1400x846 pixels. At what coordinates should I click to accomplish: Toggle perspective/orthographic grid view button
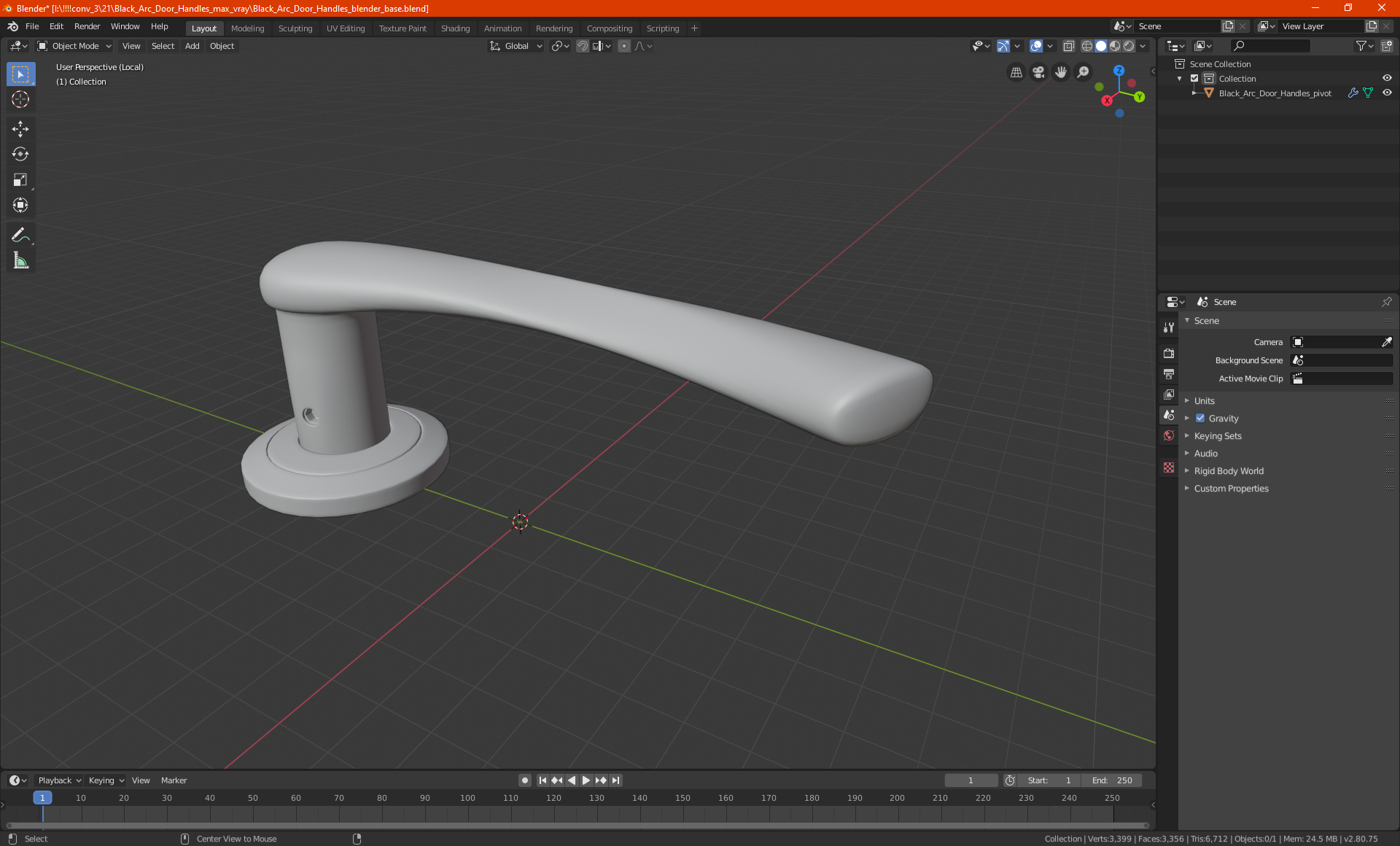tap(1016, 72)
